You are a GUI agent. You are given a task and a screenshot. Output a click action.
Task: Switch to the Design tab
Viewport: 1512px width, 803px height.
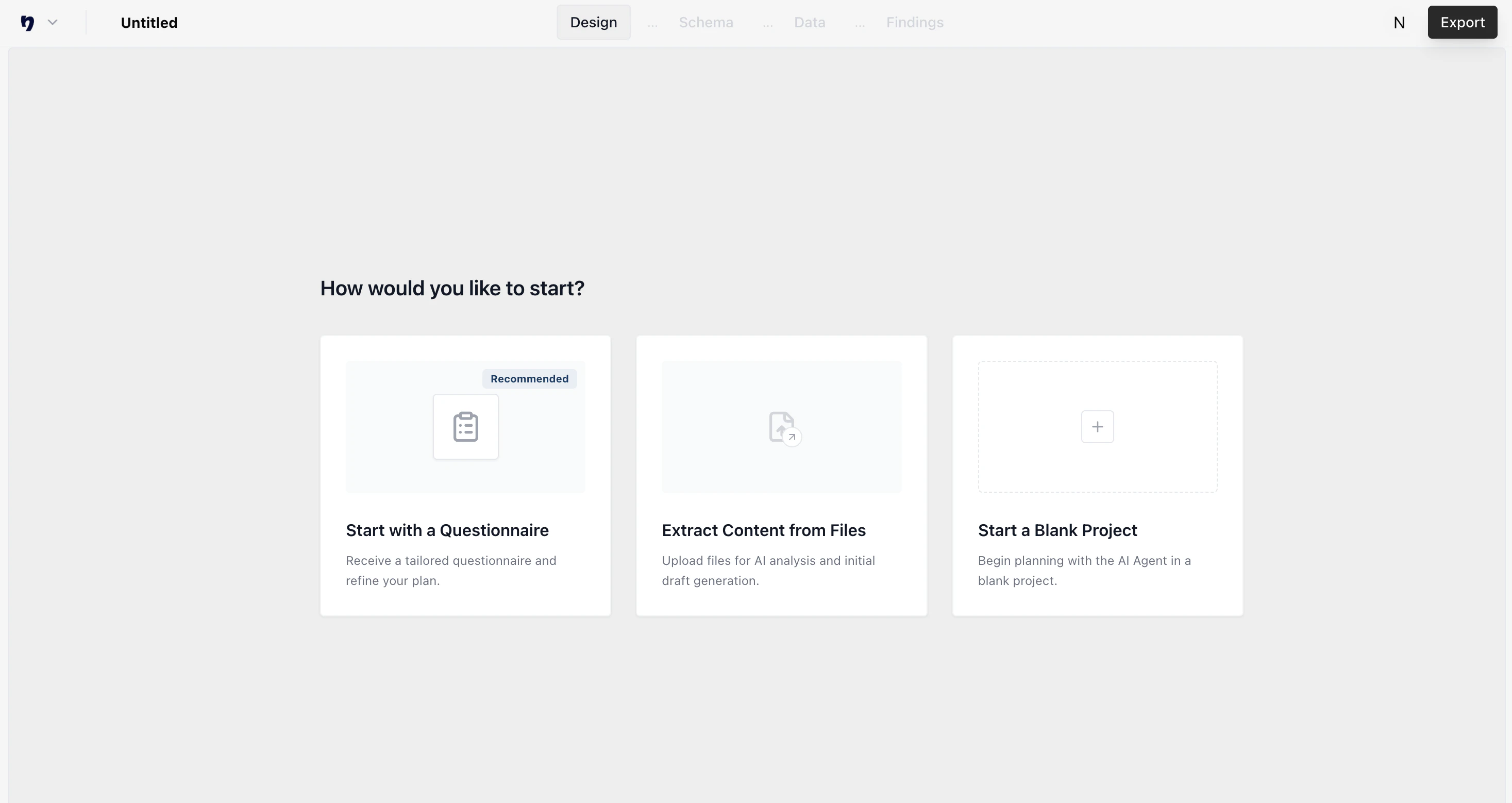coord(593,22)
